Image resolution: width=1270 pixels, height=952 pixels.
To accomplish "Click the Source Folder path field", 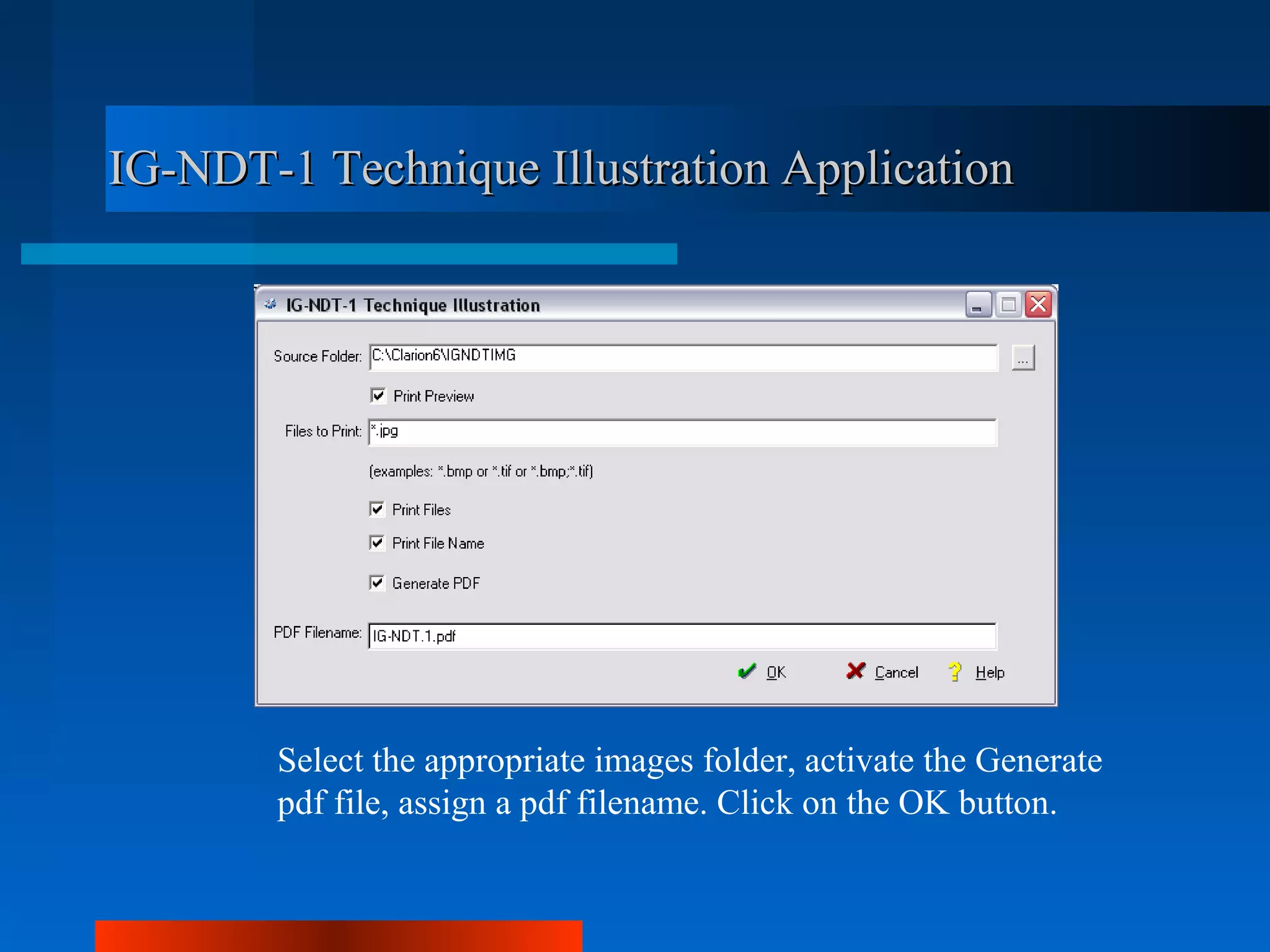I will click(x=683, y=358).
